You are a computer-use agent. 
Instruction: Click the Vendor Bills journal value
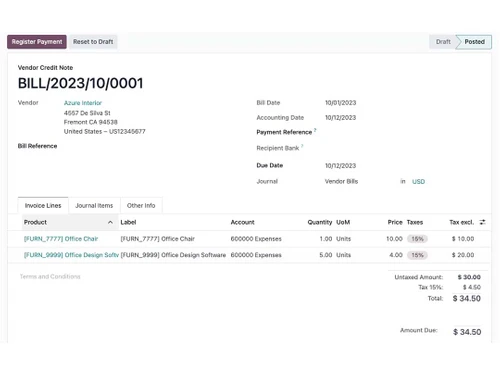click(341, 182)
